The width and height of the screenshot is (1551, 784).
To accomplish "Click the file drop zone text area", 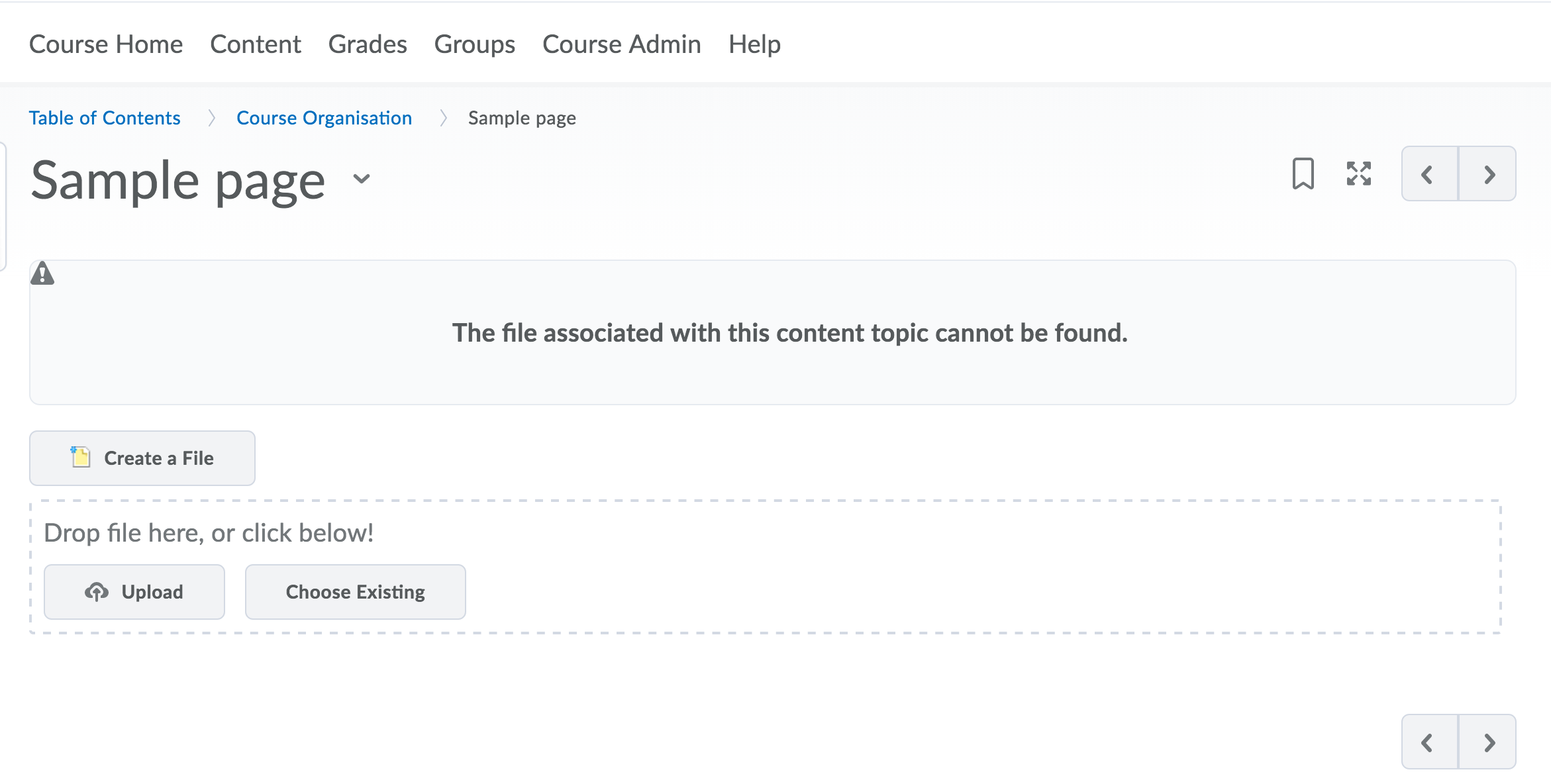I will click(209, 533).
